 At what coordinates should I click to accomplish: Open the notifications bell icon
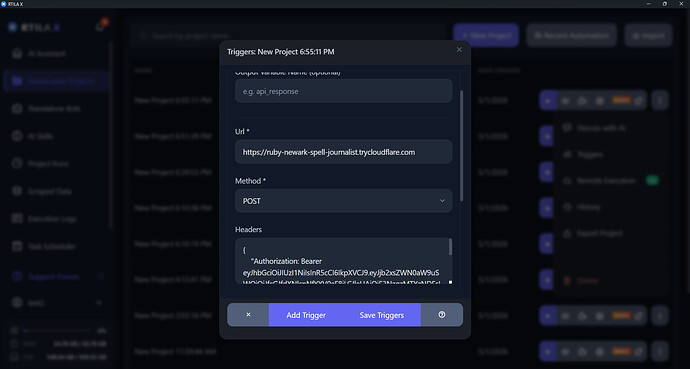(x=100, y=27)
